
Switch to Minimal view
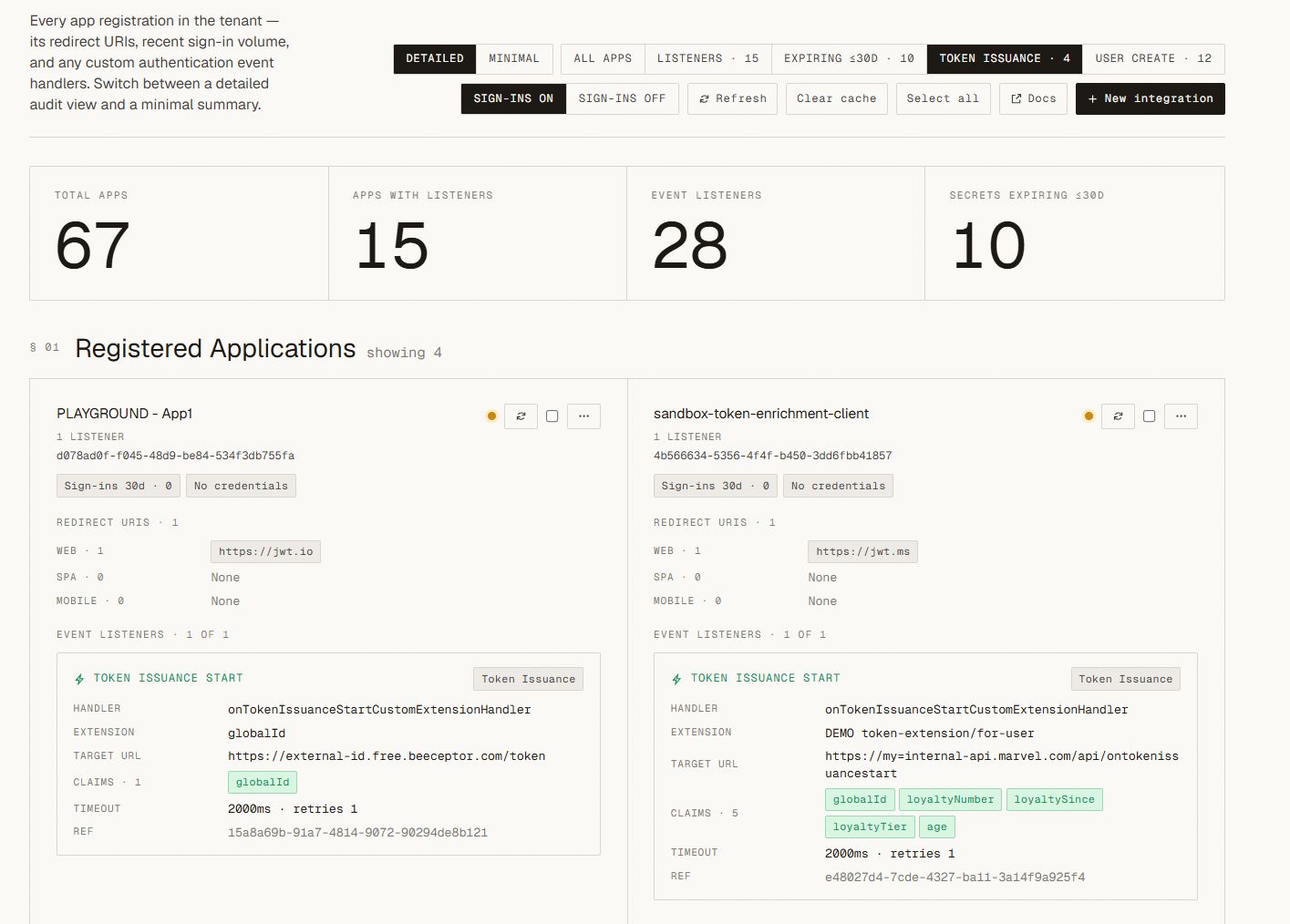514,58
